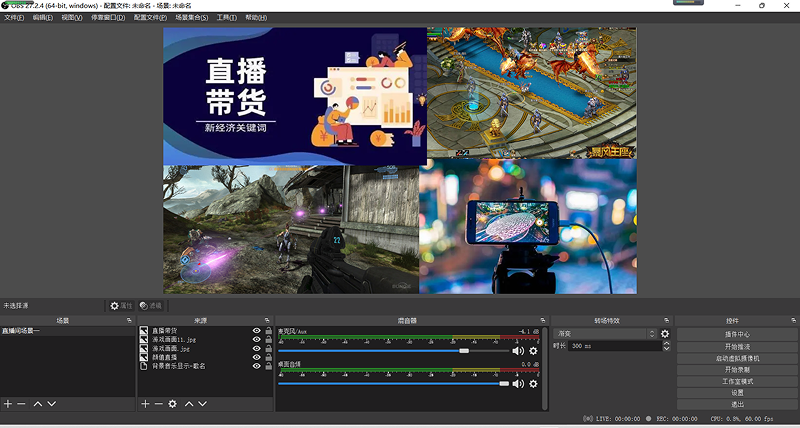Open the 文件(F) menu
The image size is (800, 428).
14,17
